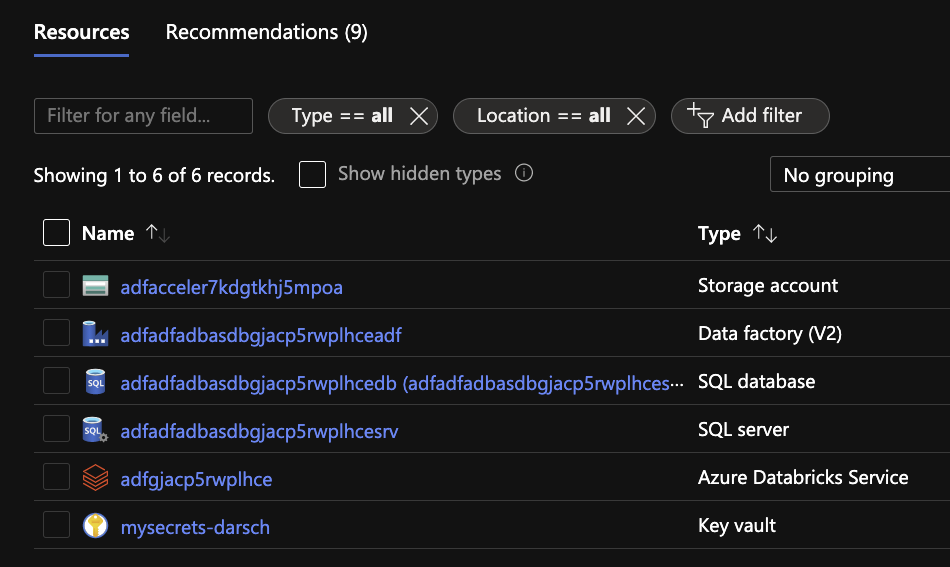
Task: Focus the Filter for any field input
Action: tap(144, 116)
